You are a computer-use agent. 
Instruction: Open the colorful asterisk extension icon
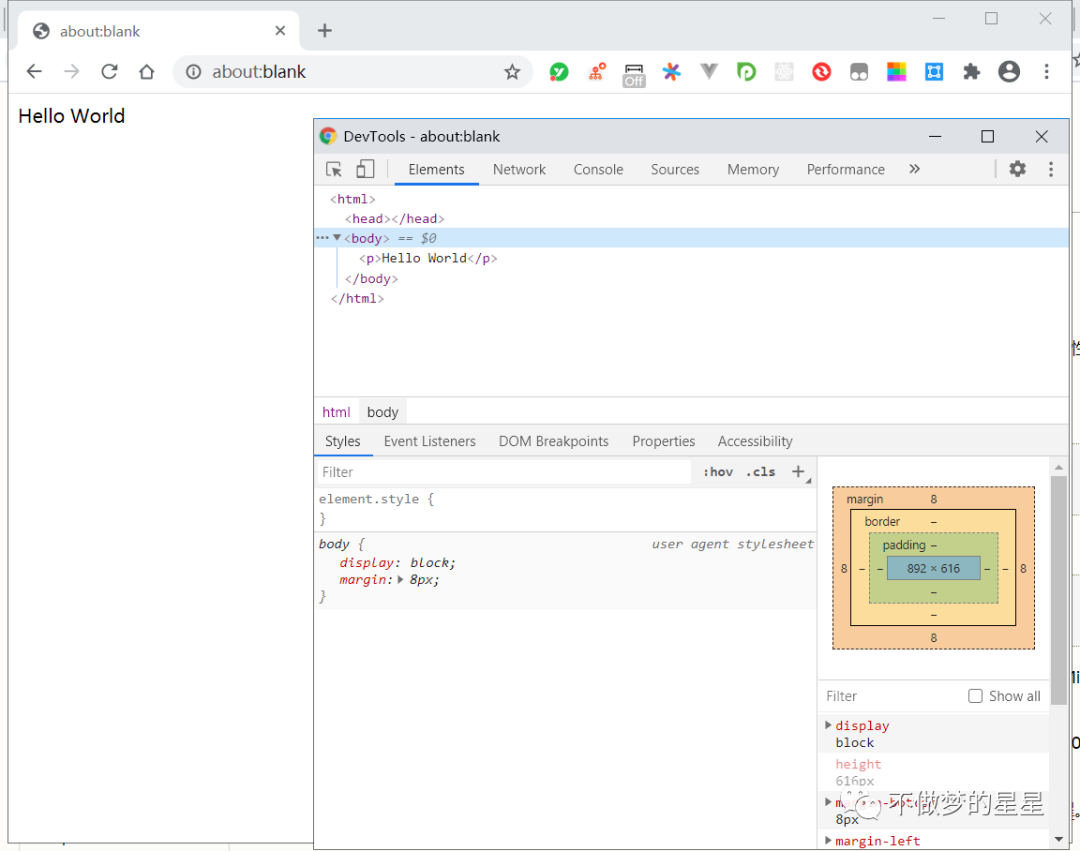(x=671, y=72)
